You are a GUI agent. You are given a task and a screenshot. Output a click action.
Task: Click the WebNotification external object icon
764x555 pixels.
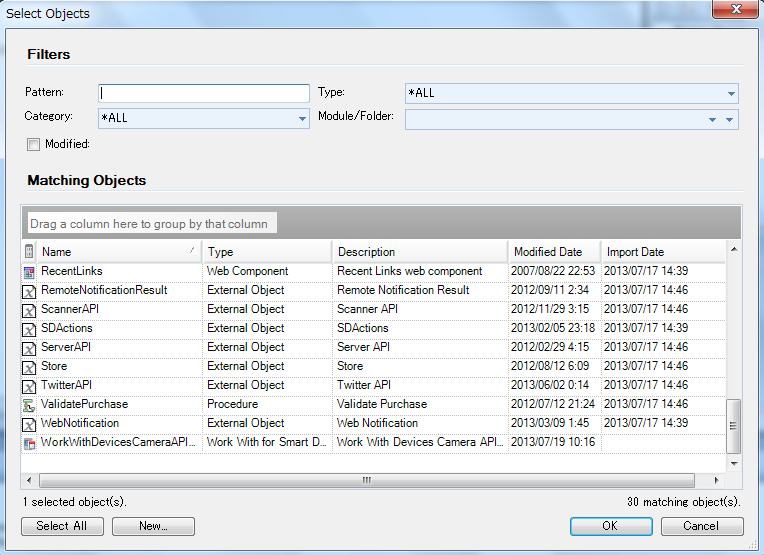tap(29, 424)
